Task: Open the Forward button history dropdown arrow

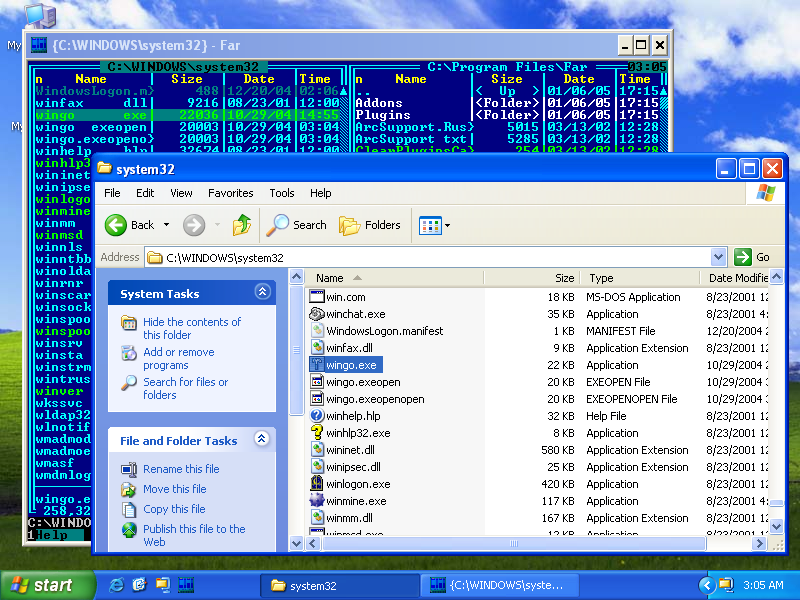Action: point(217,225)
